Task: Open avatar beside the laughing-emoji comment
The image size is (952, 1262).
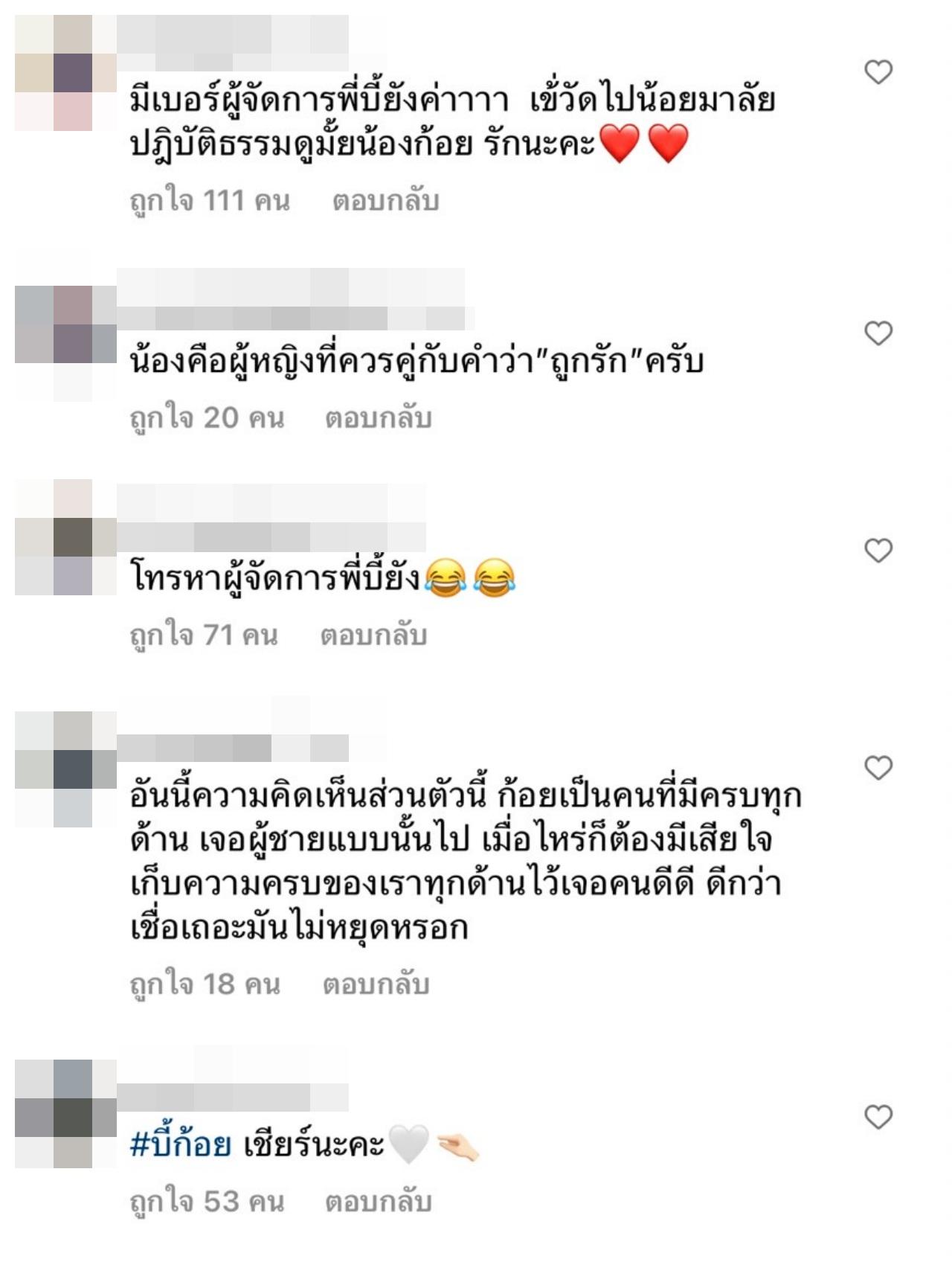Action: coord(65,537)
